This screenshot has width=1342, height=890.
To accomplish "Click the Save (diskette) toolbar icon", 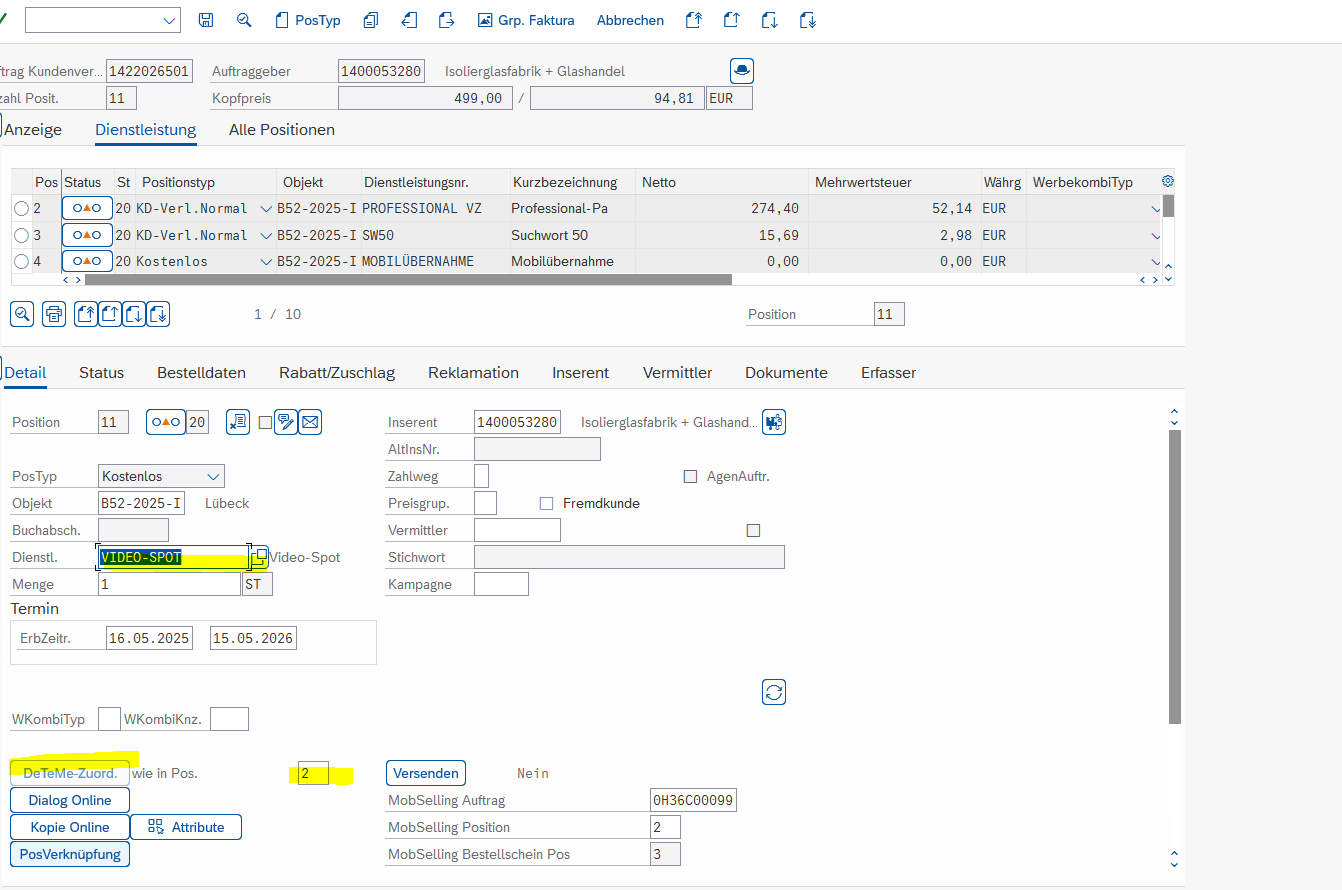I will tap(206, 20).
